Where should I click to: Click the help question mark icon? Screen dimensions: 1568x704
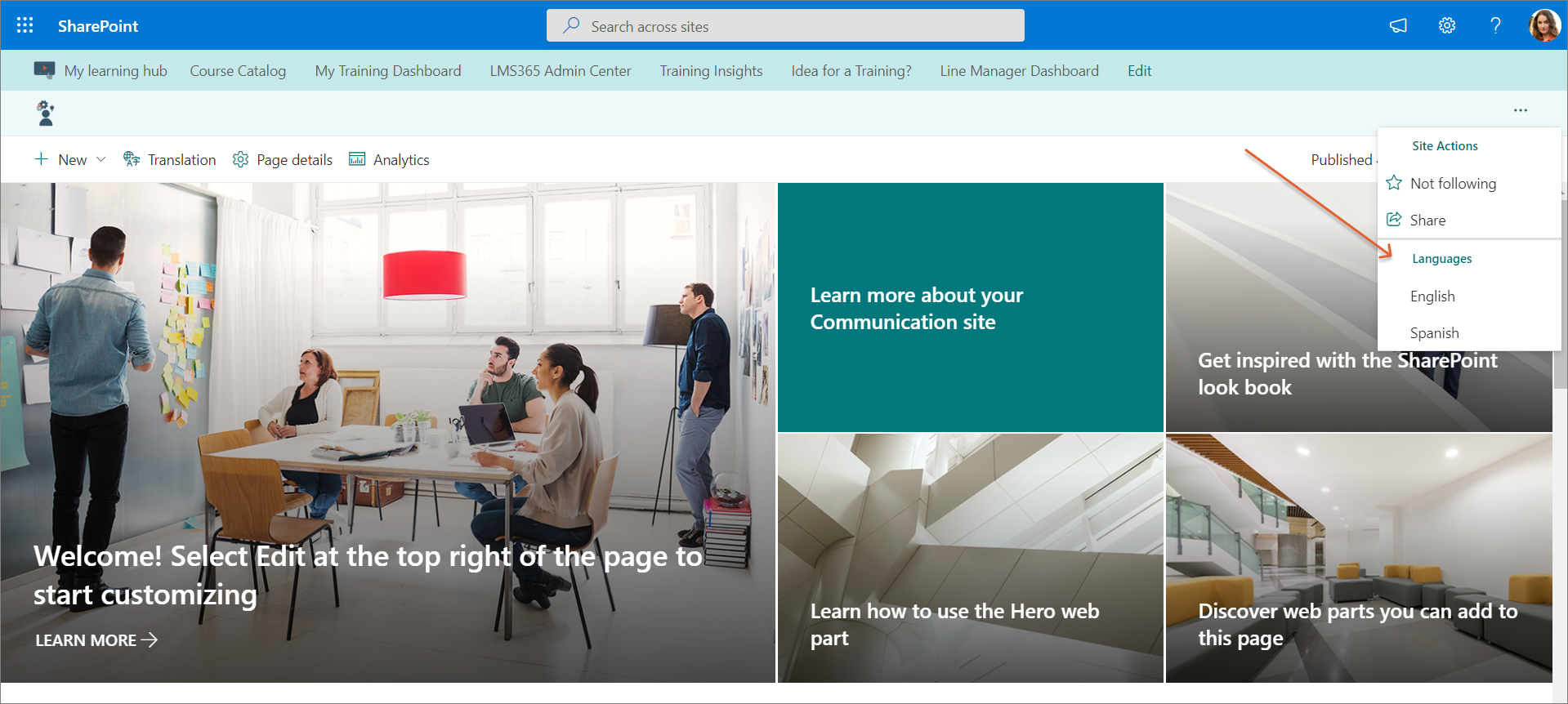[x=1495, y=25]
